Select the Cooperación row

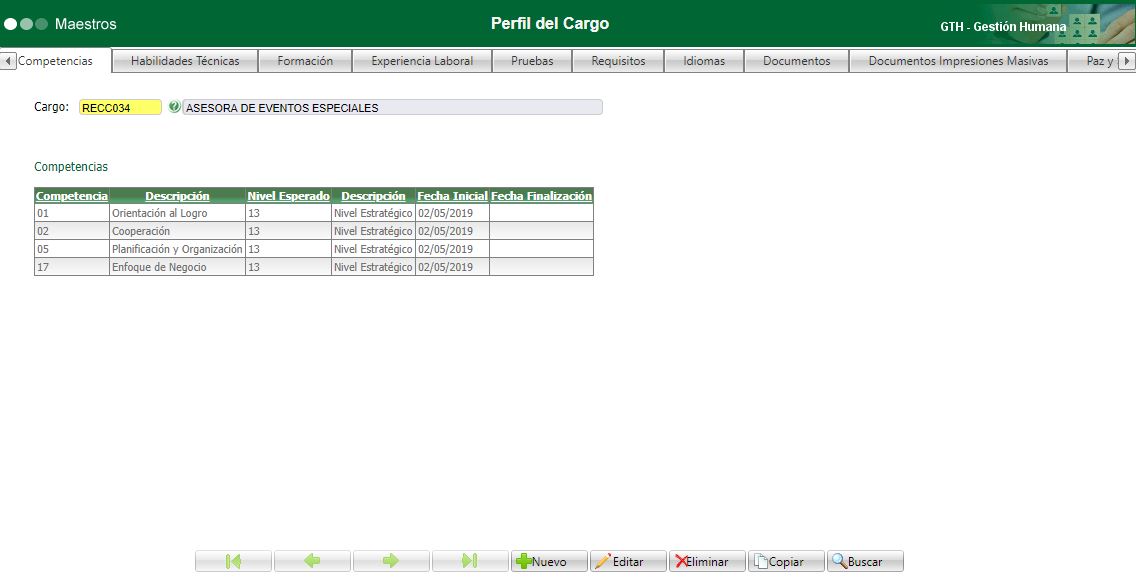coord(314,231)
